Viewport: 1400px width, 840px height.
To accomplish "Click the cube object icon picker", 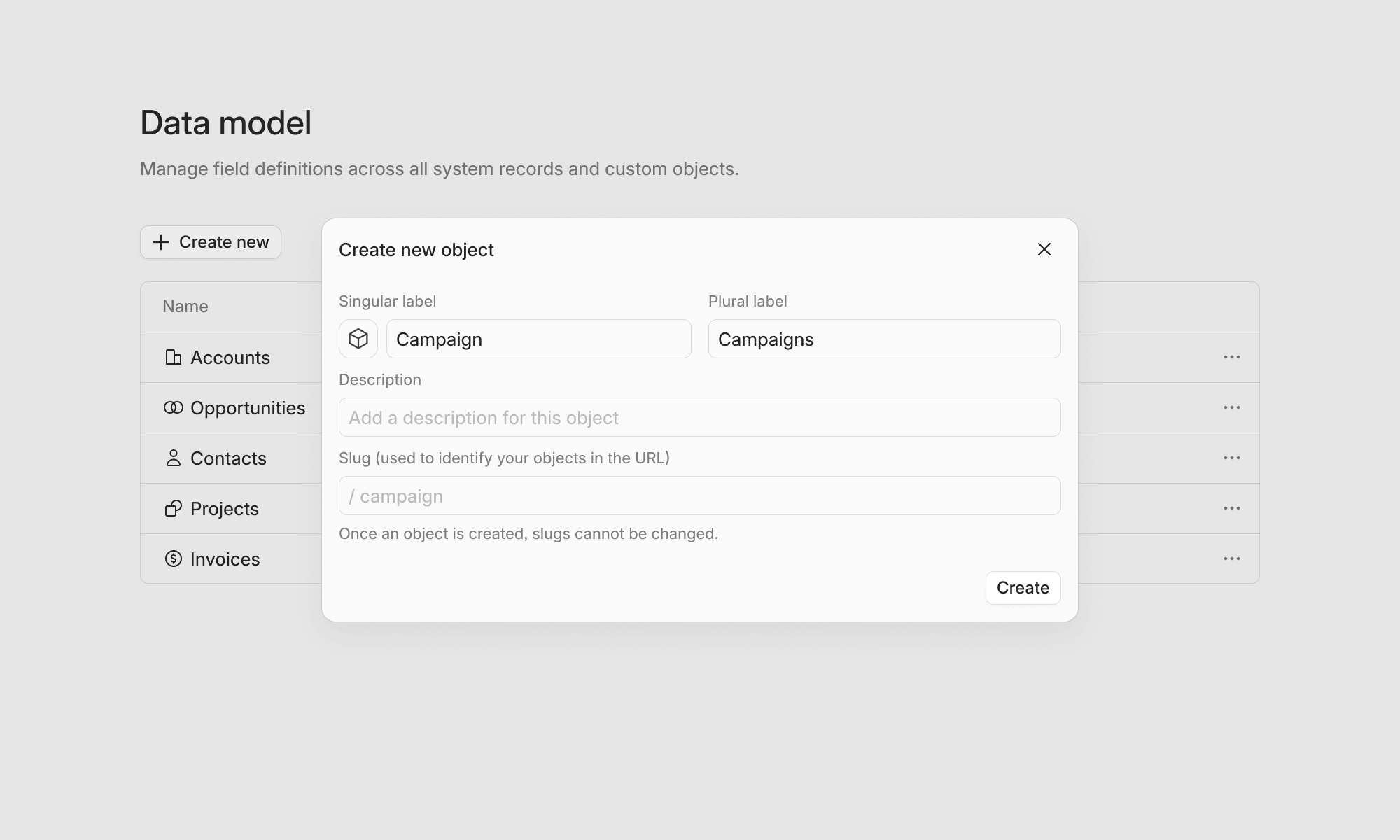I will pos(358,339).
